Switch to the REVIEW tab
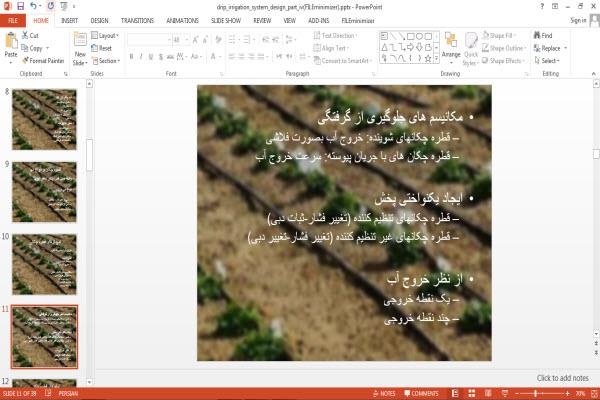 point(262,21)
